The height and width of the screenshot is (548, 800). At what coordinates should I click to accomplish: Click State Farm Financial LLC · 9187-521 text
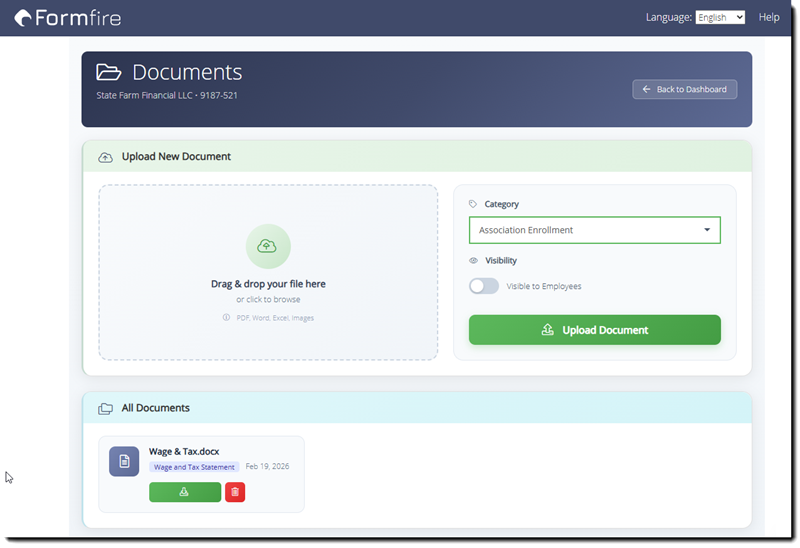pos(167,95)
